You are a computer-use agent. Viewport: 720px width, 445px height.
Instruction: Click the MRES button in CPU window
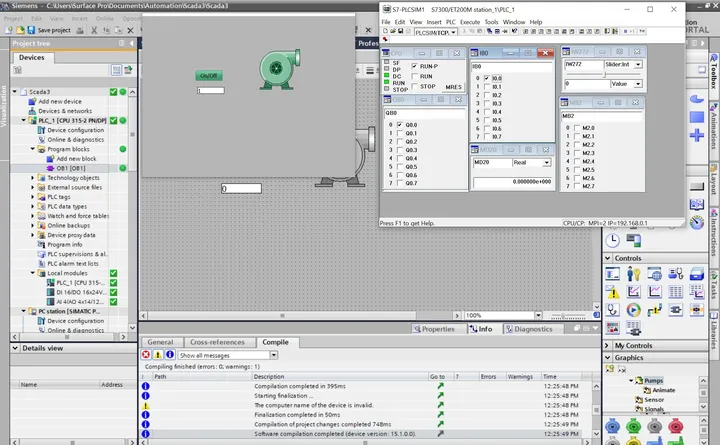453,87
